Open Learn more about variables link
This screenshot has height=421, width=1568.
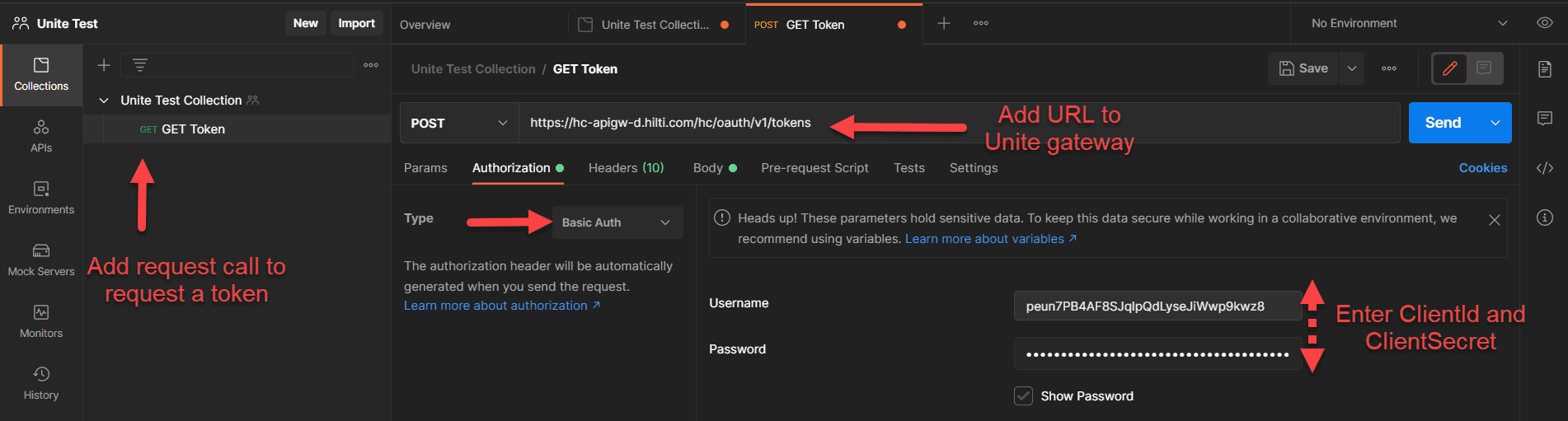pos(991,239)
